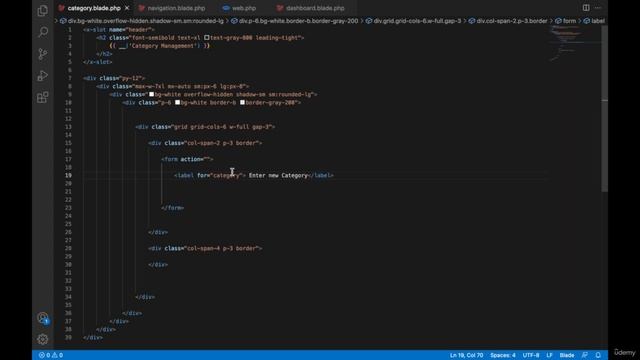Click the Ln 19, Col 70 indicator
The height and width of the screenshot is (360, 640).
pyautogui.click(x=466, y=355)
